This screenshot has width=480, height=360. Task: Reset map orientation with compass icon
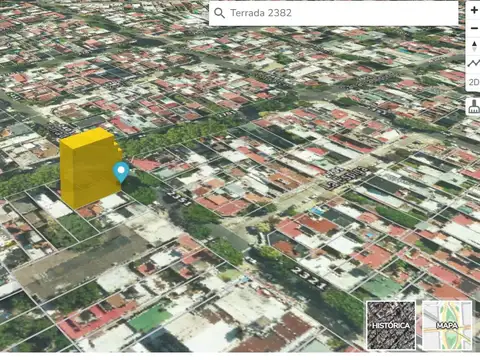coord(474,46)
